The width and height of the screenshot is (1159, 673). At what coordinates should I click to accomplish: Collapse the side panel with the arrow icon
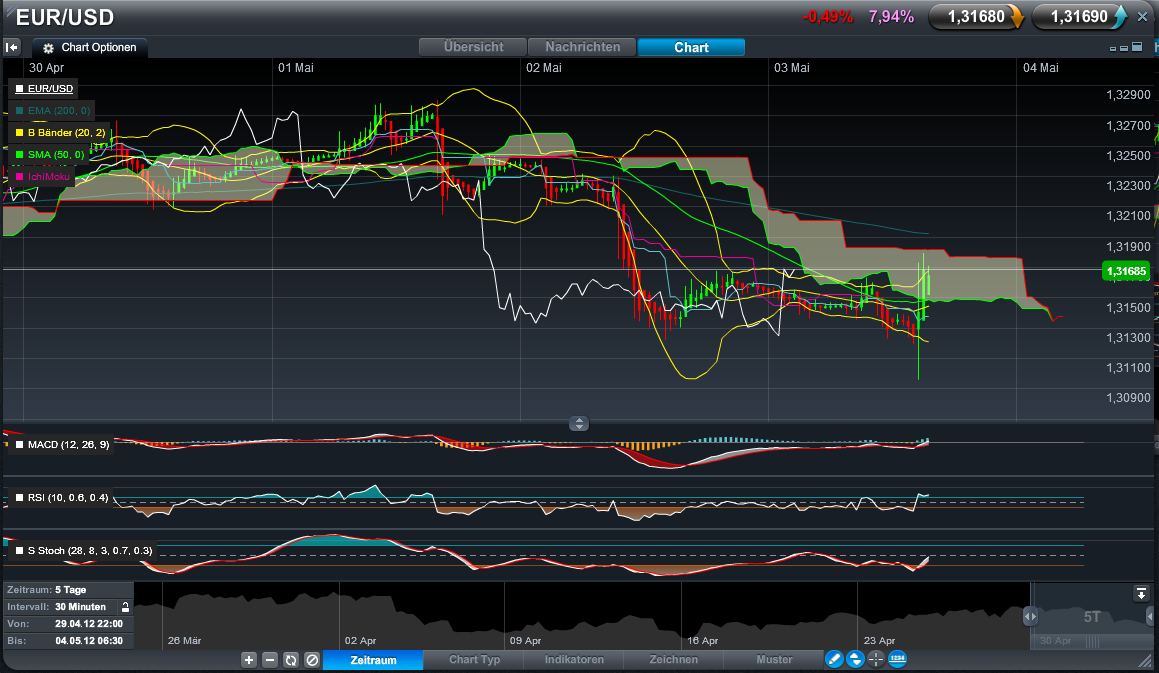[x=12, y=47]
